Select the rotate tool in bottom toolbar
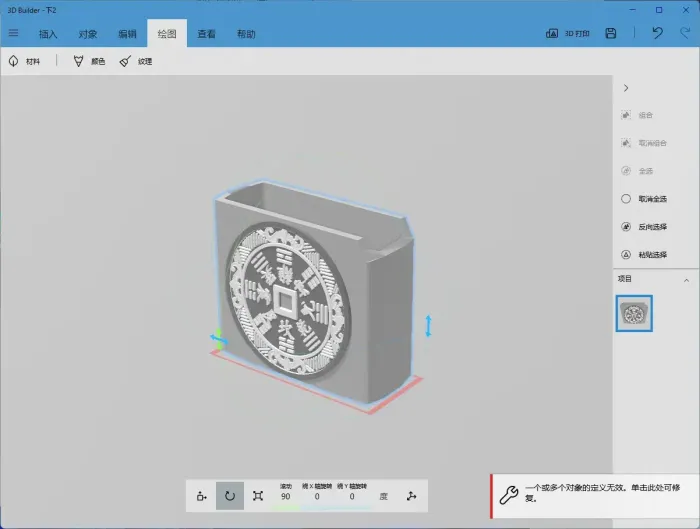The image size is (700, 529). 230,496
